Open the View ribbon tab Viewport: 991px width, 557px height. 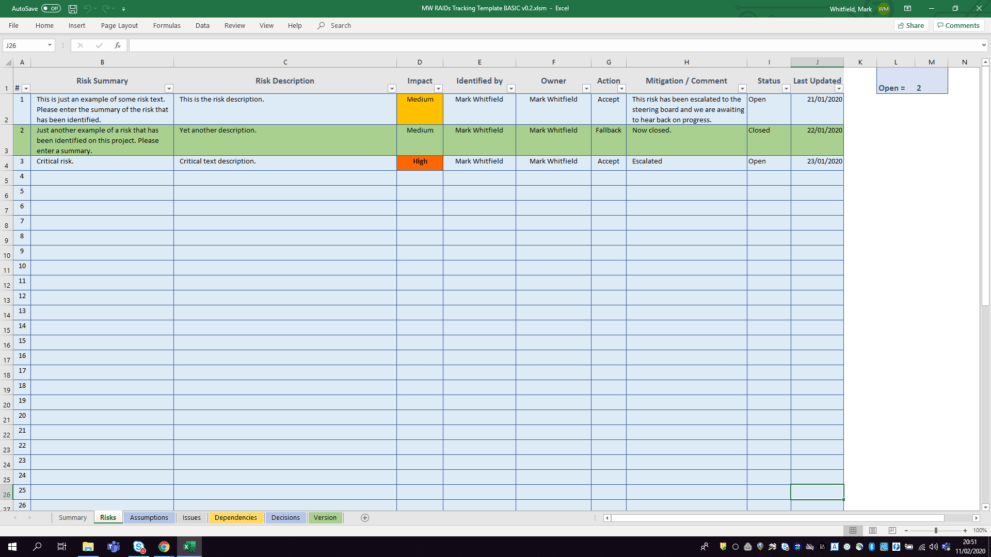click(x=266, y=25)
